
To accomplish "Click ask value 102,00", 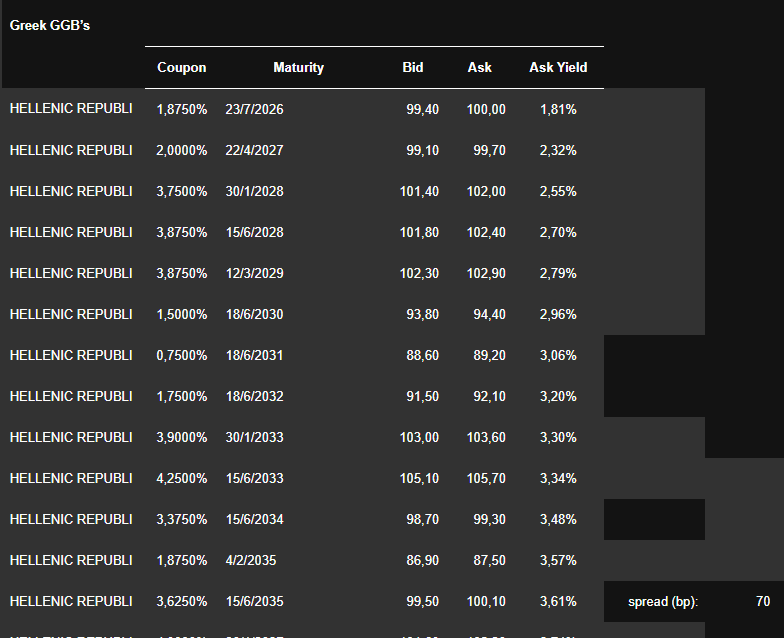I will point(486,192).
